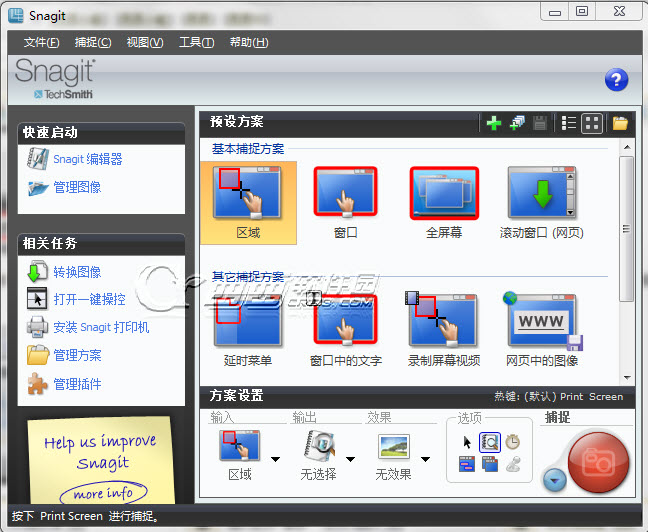Open the 视图(V) menu
The height and width of the screenshot is (532, 648).
coord(145,42)
